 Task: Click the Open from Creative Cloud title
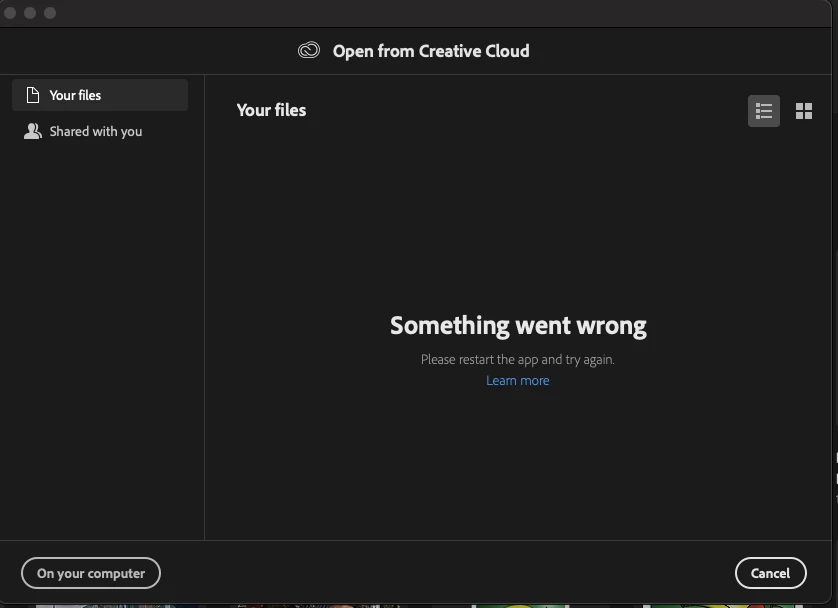(x=431, y=51)
